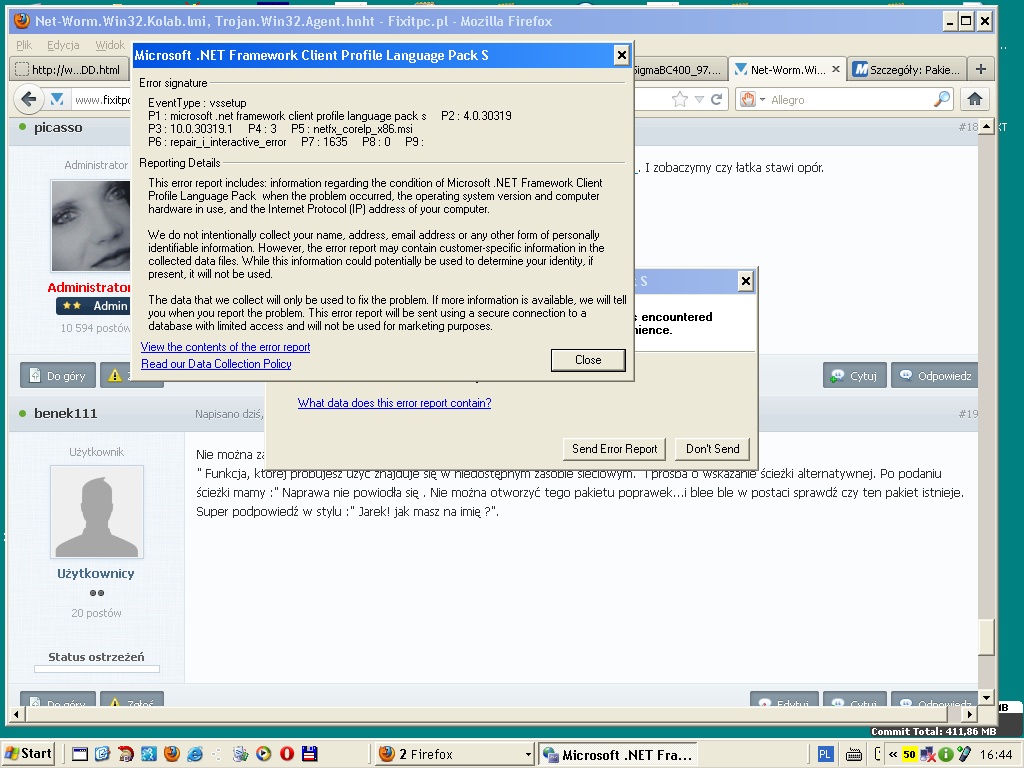This screenshot has height=768, width=1024.
Task: Open the floppy disk quick launch icon
Action: click(x=310, y=754)
